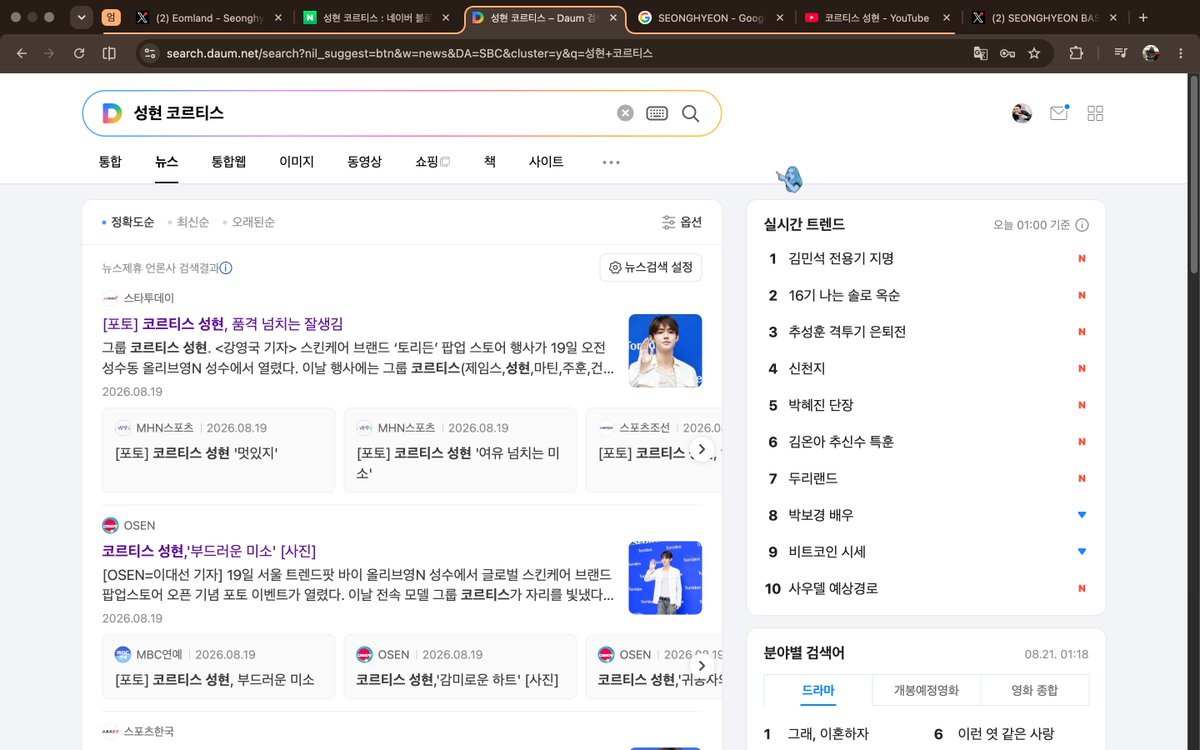Click trending keyword 비트코인 시세
This screenshot has height=750, width=1200.
(827, 552)
